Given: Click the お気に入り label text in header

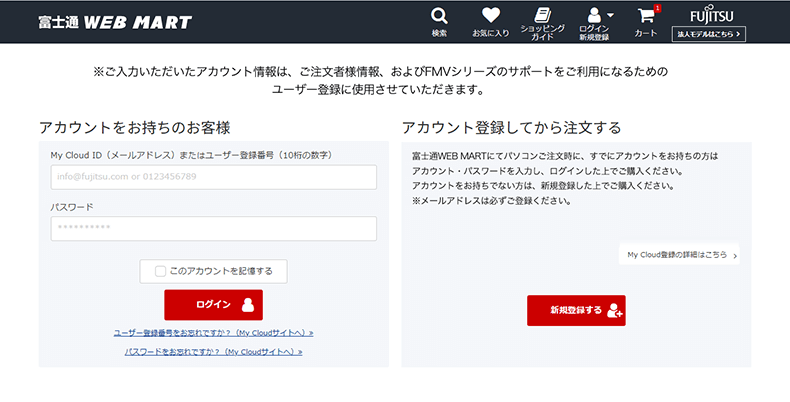Looking at the screenshot, I should tap(490, 33).
